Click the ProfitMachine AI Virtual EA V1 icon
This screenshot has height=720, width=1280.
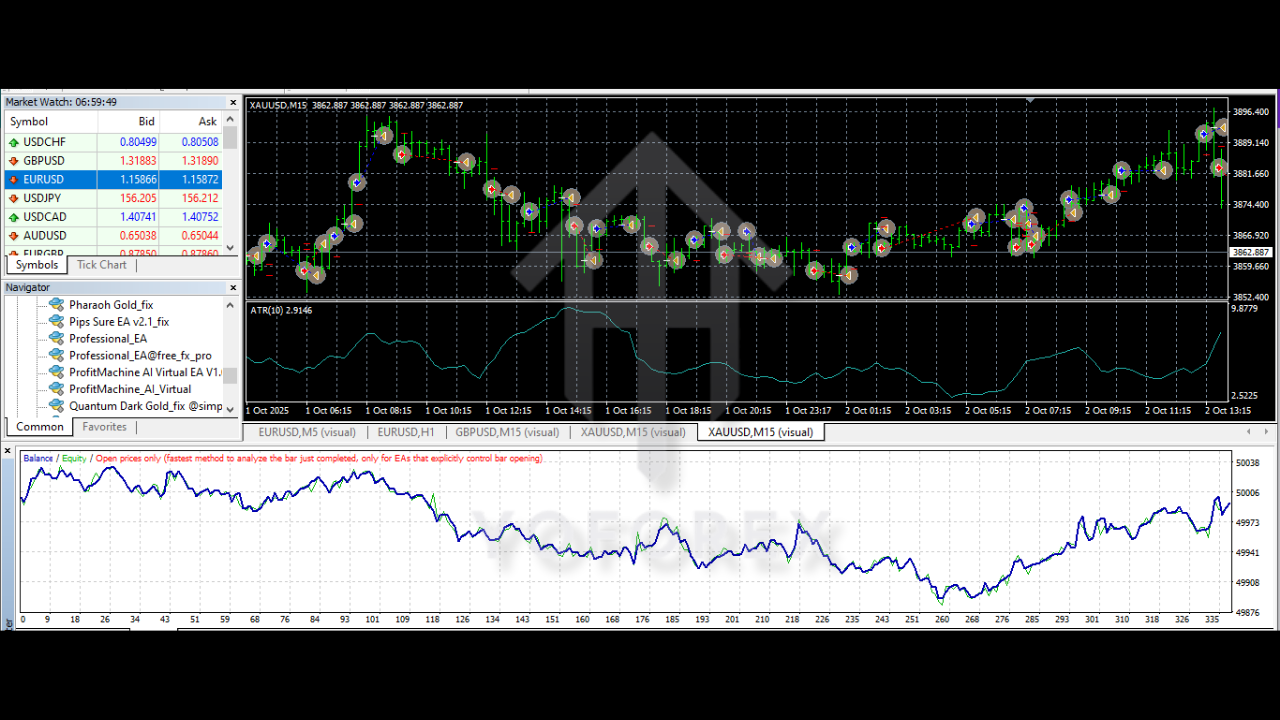pyautogui.click(x=57, y=371)
